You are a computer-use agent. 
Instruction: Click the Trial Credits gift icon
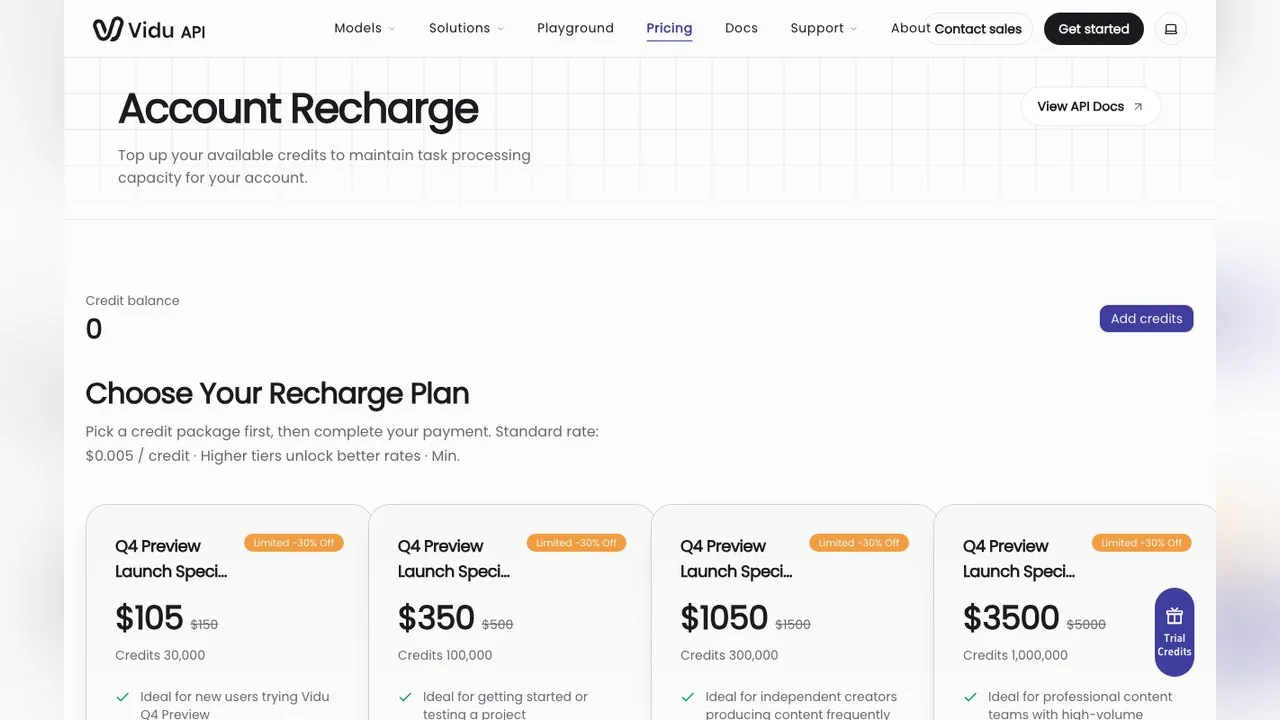(x=1174, y=616)
